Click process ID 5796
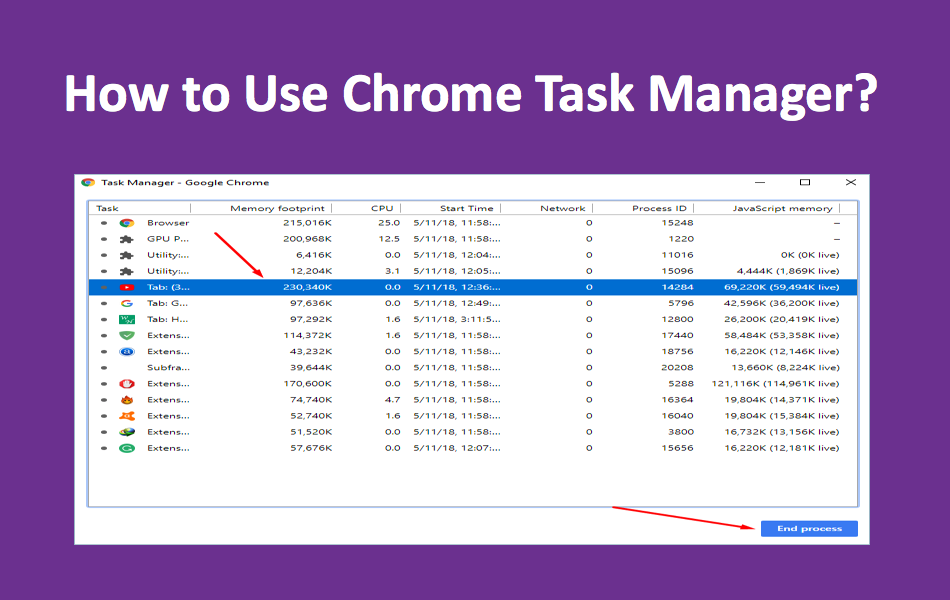The image size is (950, 600). click(x=681, y=303)
